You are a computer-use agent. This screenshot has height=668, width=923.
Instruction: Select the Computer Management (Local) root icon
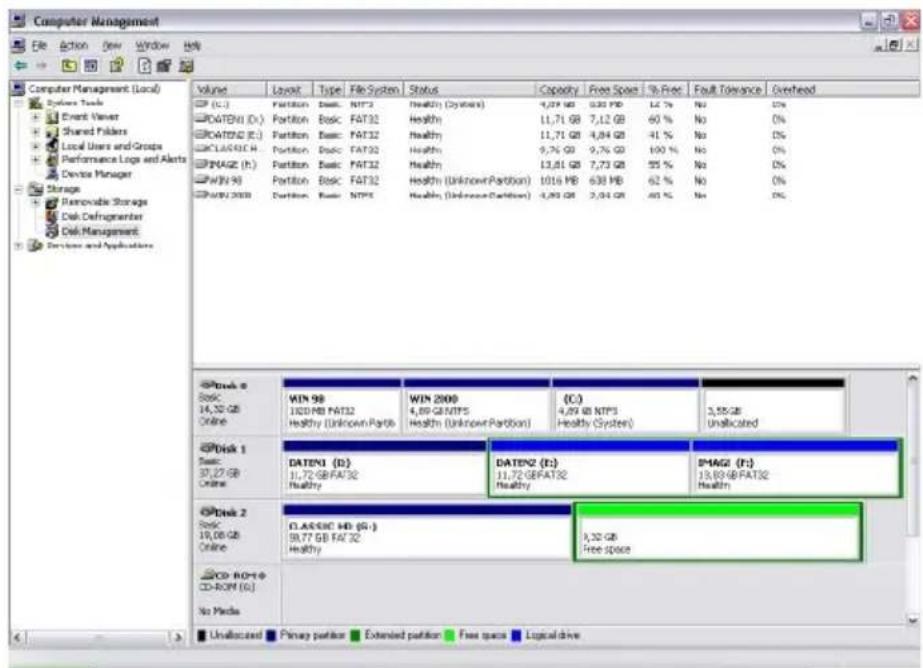pyautogui.click(x=18, y=89)
